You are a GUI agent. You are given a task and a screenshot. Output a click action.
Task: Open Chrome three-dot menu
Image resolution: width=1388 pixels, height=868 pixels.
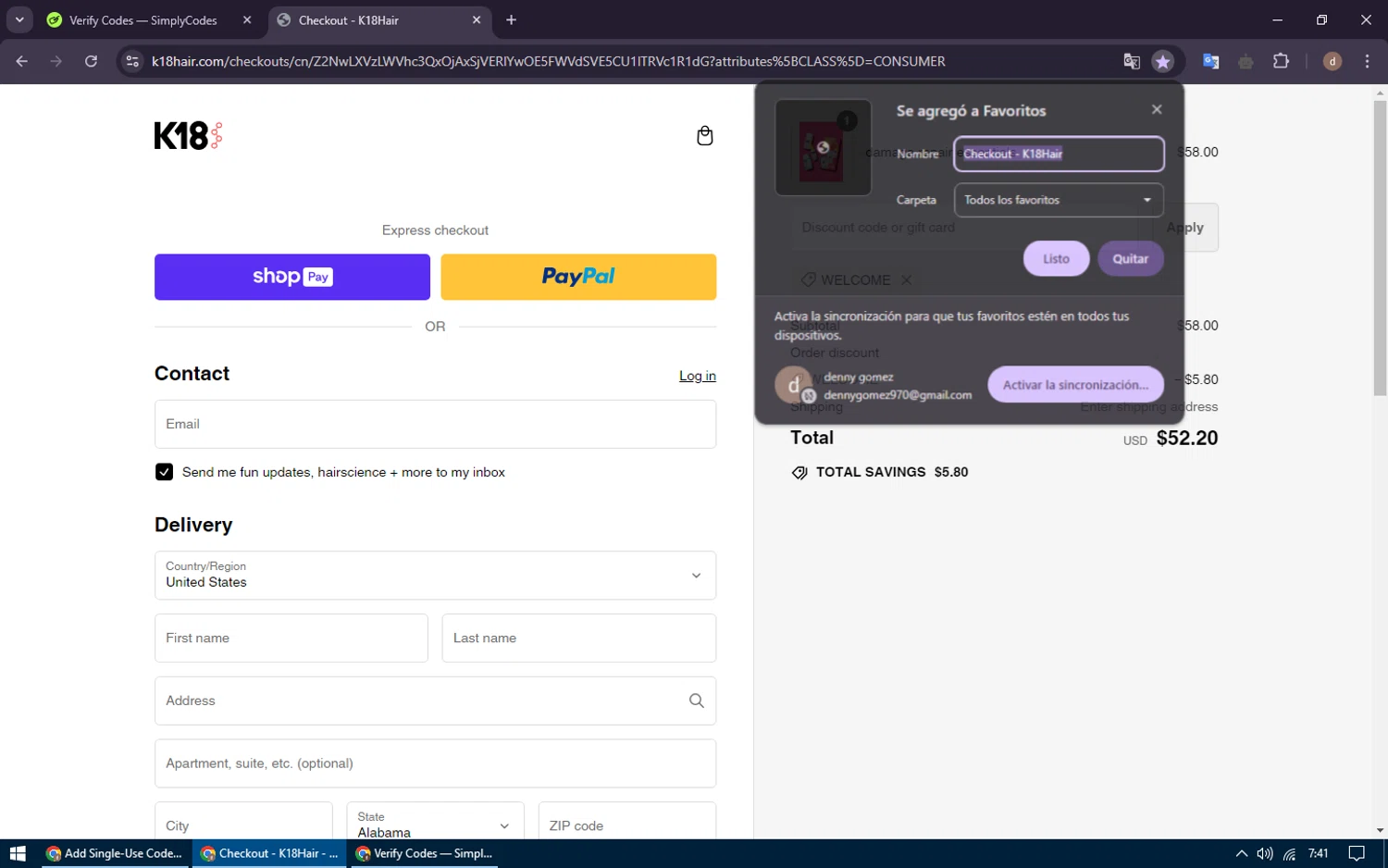click(x=1367, y=61)
